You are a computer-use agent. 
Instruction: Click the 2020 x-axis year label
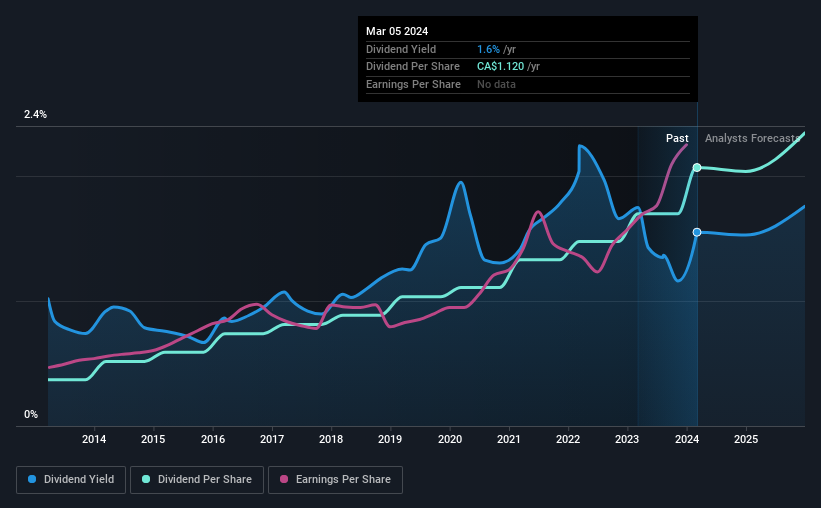pyautogui.click(x=450, y=439)
